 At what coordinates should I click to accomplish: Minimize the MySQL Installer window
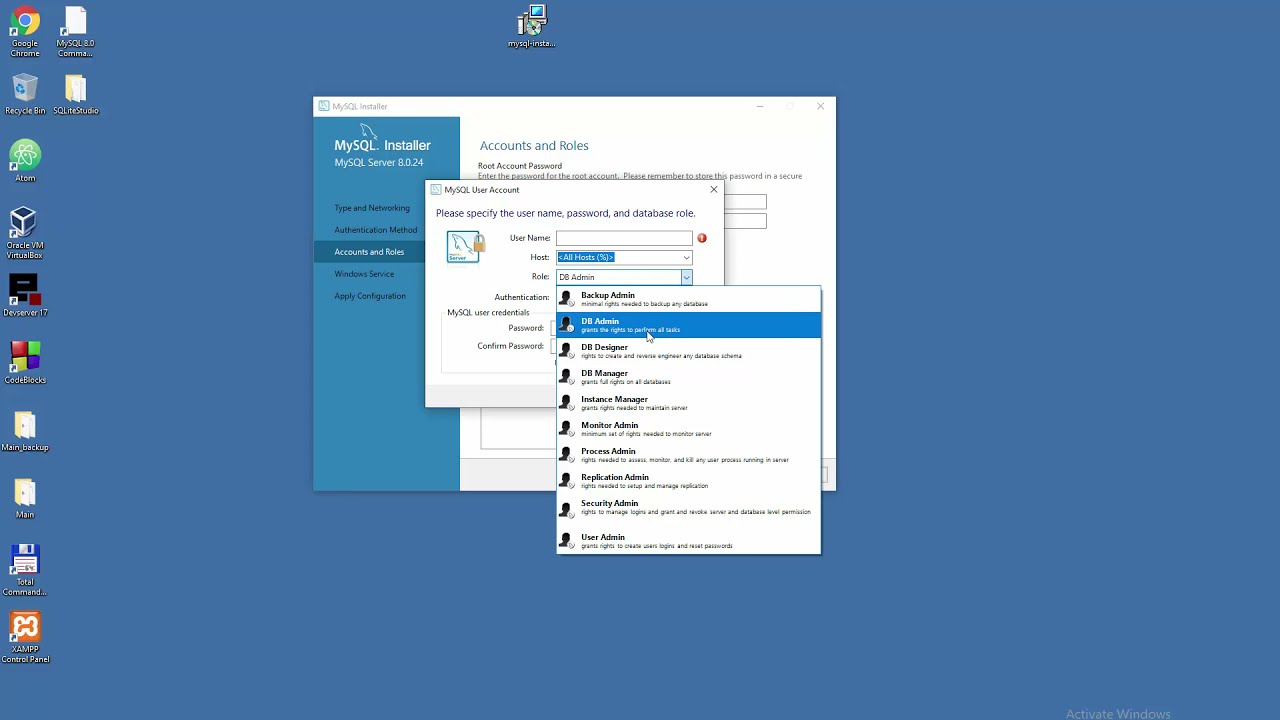click(760, 106)
